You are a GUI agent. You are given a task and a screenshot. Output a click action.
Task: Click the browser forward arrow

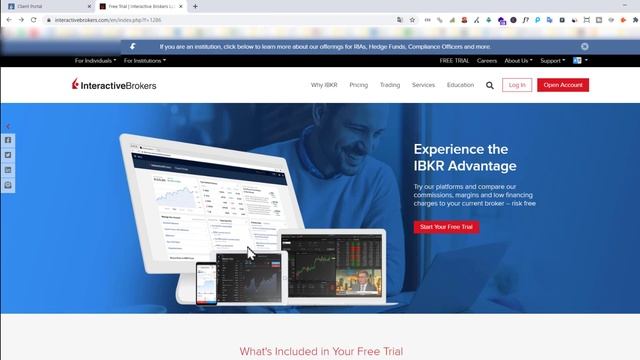[21, 20]
